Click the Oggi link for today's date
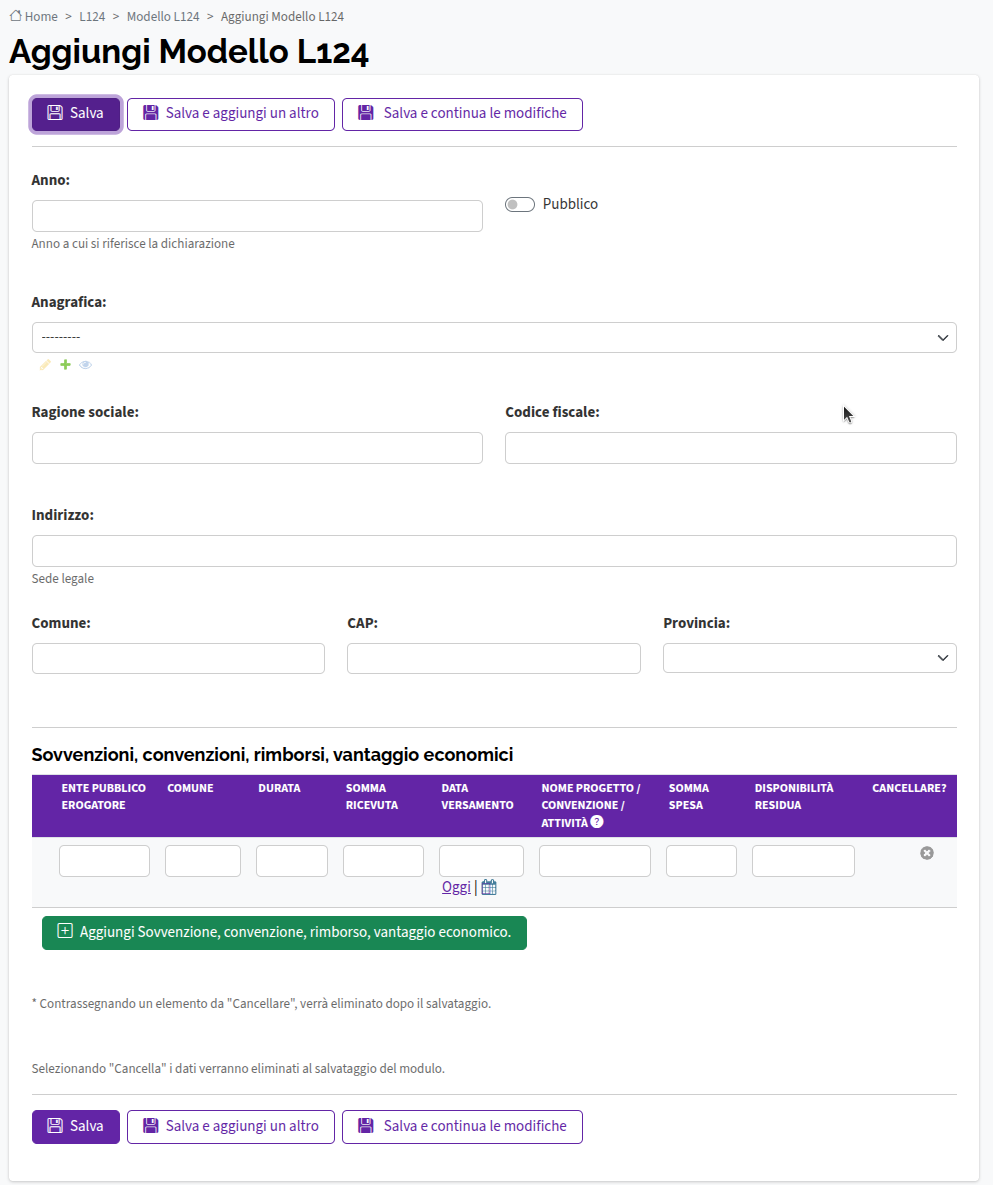This screenshot has height=1185, width=993. (456, 887)
